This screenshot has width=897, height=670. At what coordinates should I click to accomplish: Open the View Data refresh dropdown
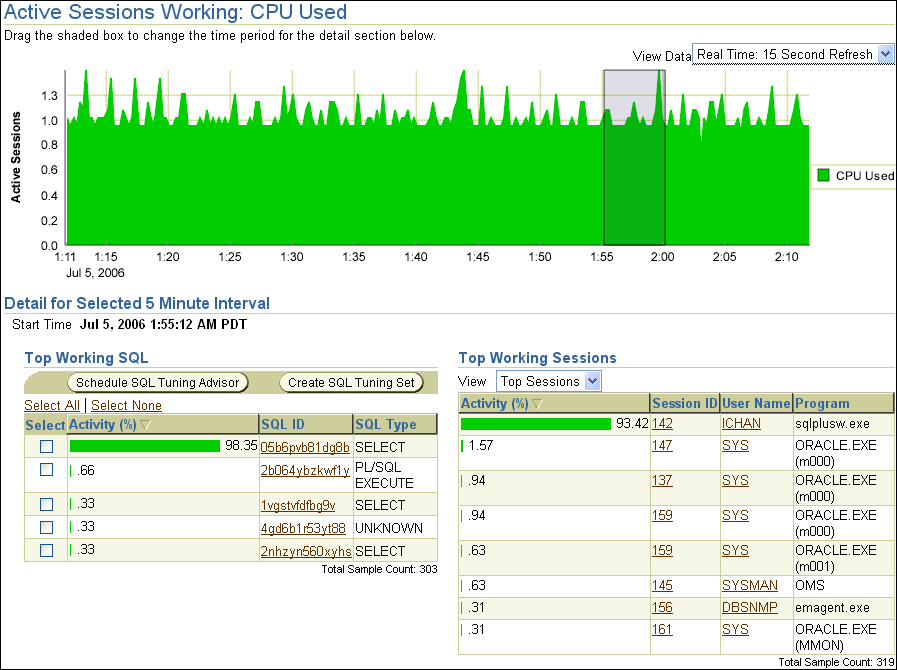(x=884, y=55)
